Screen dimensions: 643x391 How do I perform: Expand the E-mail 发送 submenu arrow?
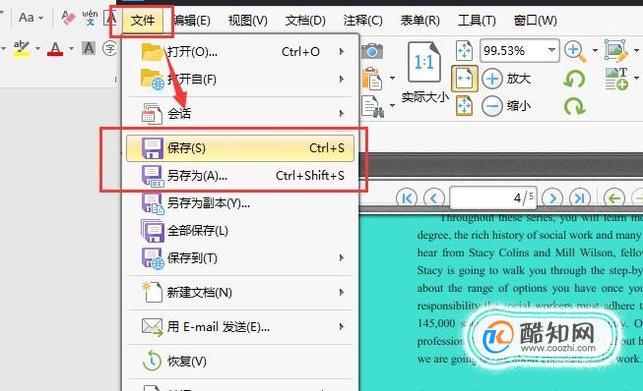coord(341,327)
